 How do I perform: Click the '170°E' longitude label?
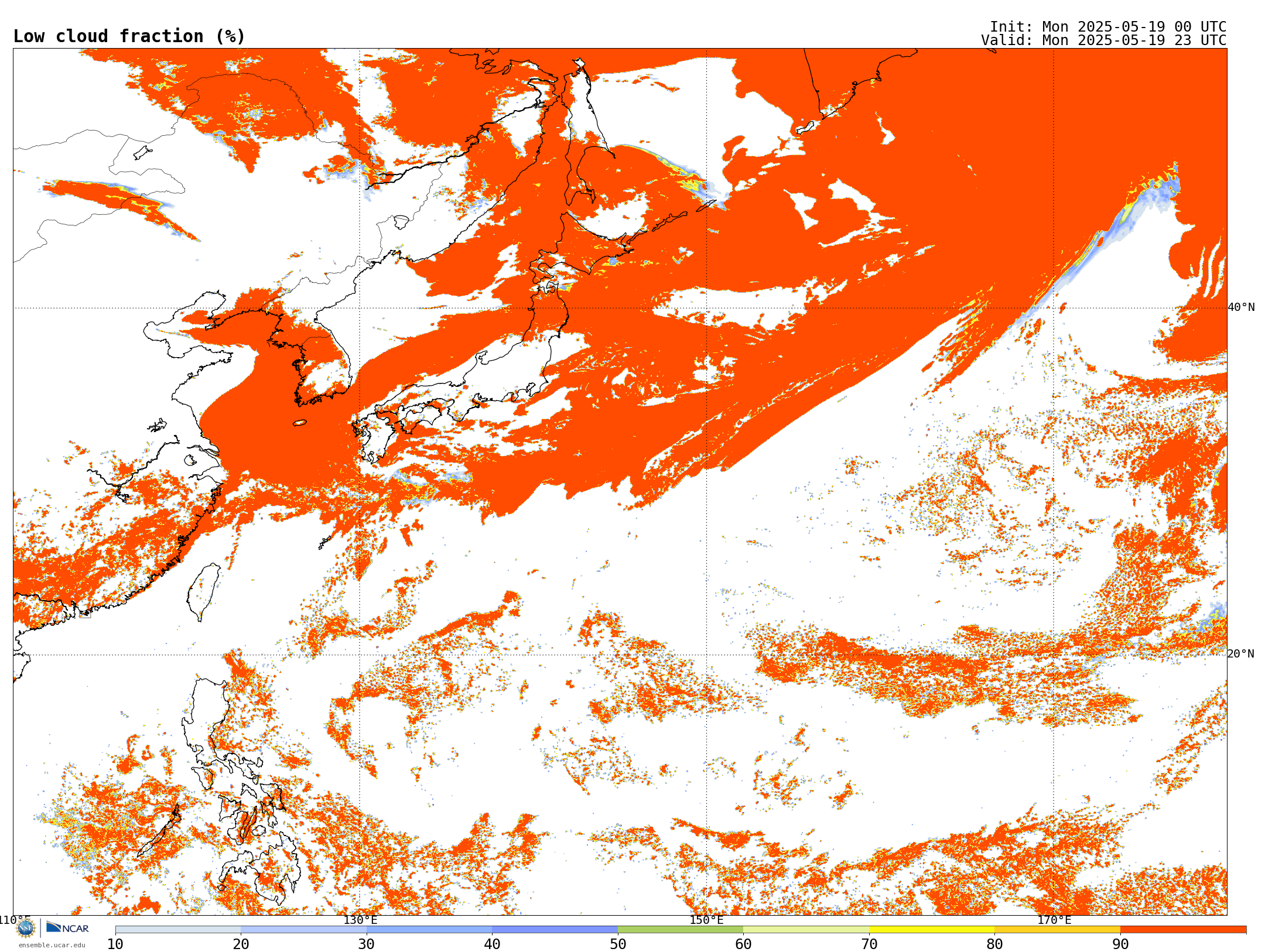click(x=1054, y=920)
